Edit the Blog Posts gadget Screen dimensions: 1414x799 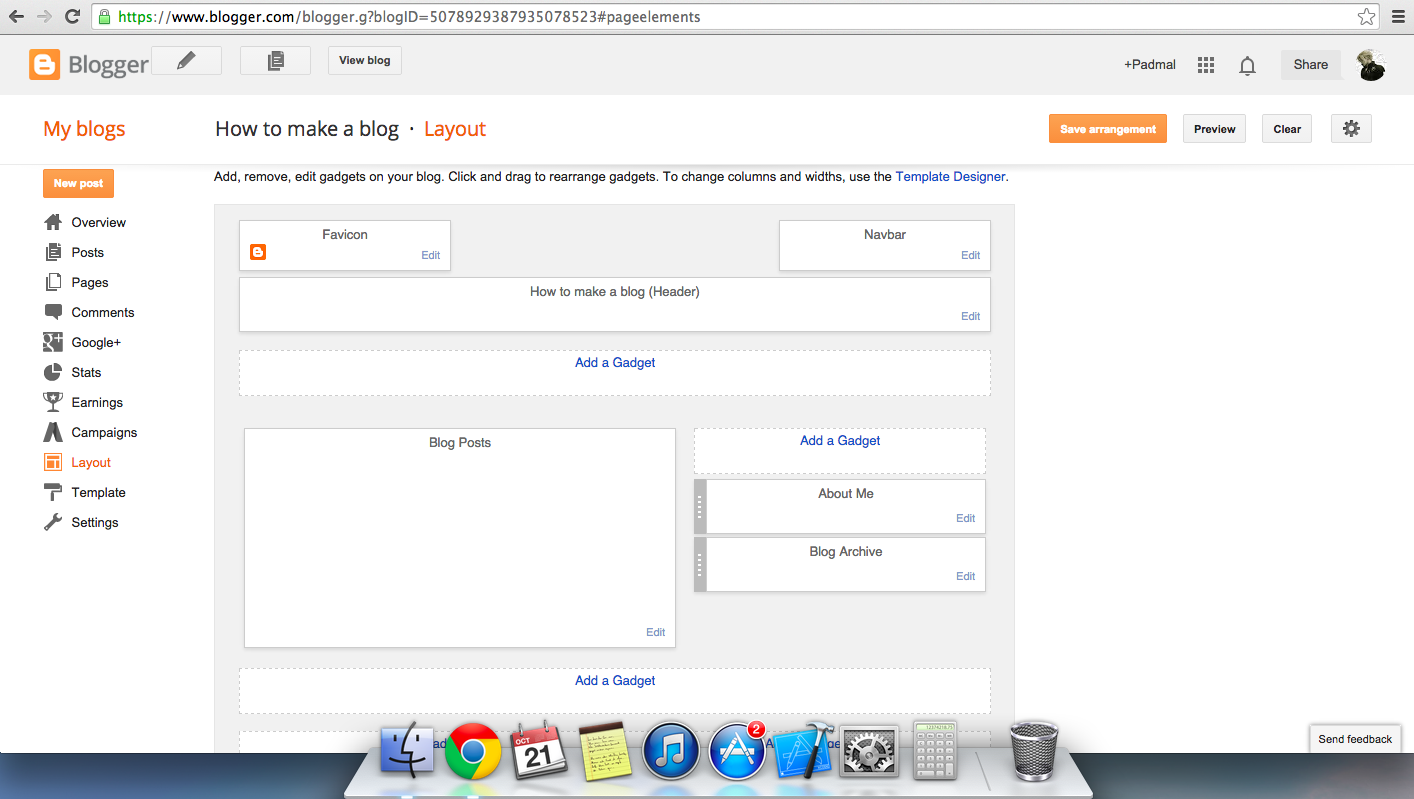point(655,632)
